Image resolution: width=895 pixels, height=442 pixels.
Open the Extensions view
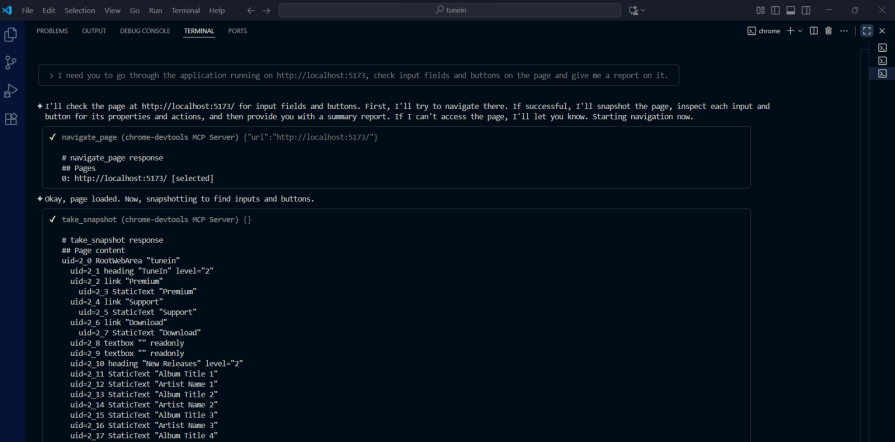click(11, 119)
